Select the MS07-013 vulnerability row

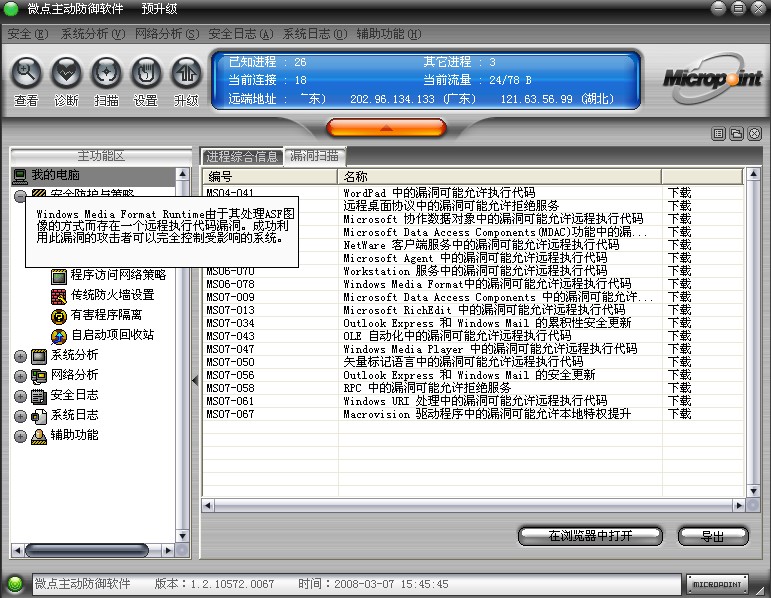click(473, 310)
